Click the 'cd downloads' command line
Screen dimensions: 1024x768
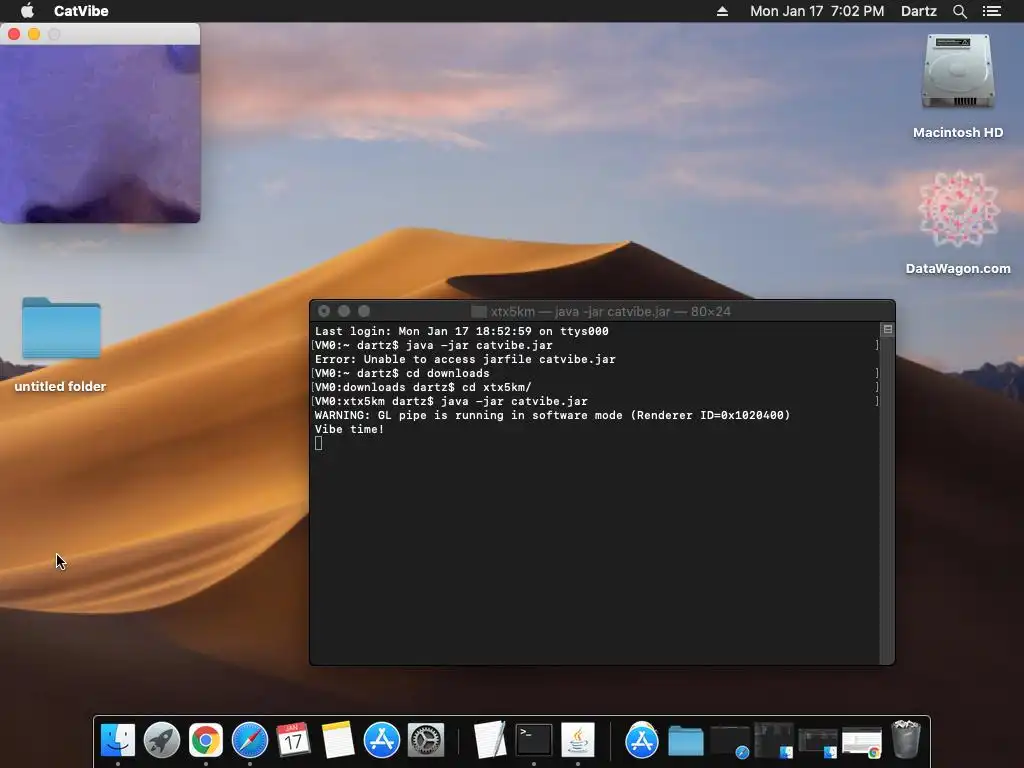[402, 374]
